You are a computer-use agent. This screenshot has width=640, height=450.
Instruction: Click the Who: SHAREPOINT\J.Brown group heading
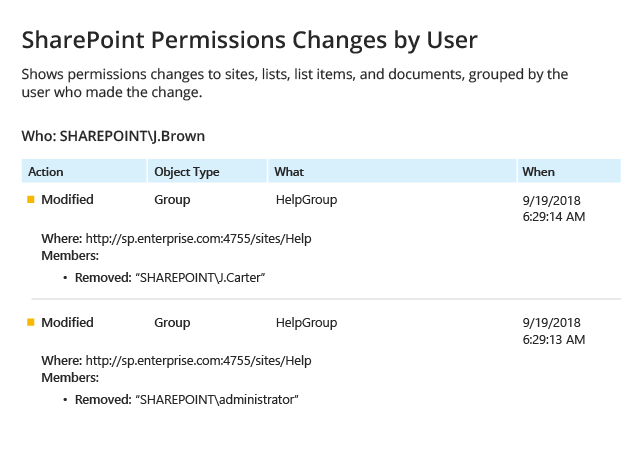(113, 136)
